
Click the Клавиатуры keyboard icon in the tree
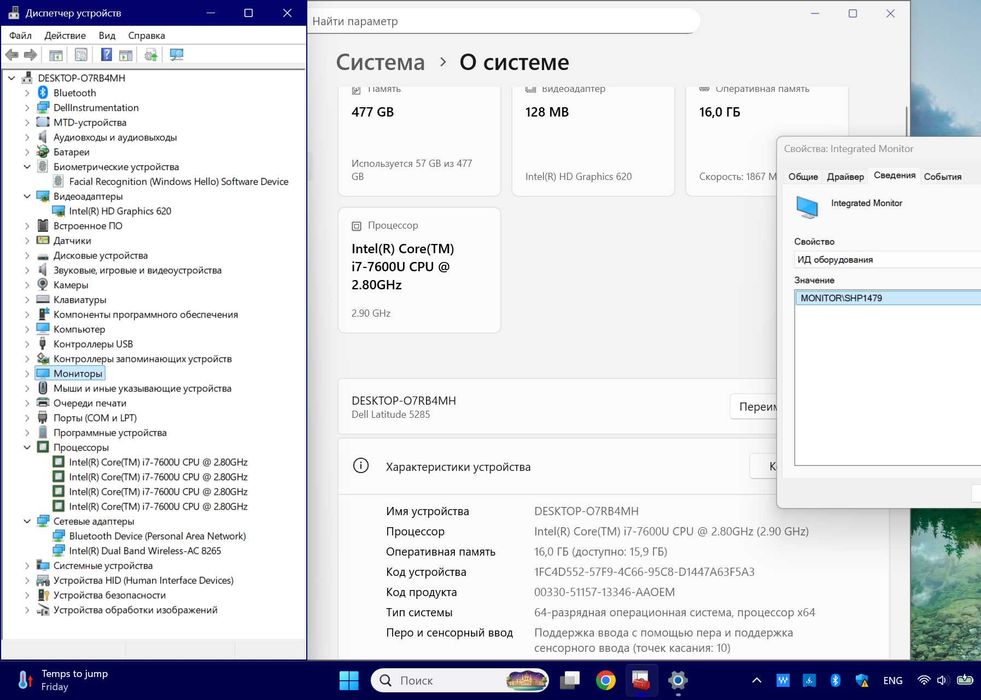point(43,300)
